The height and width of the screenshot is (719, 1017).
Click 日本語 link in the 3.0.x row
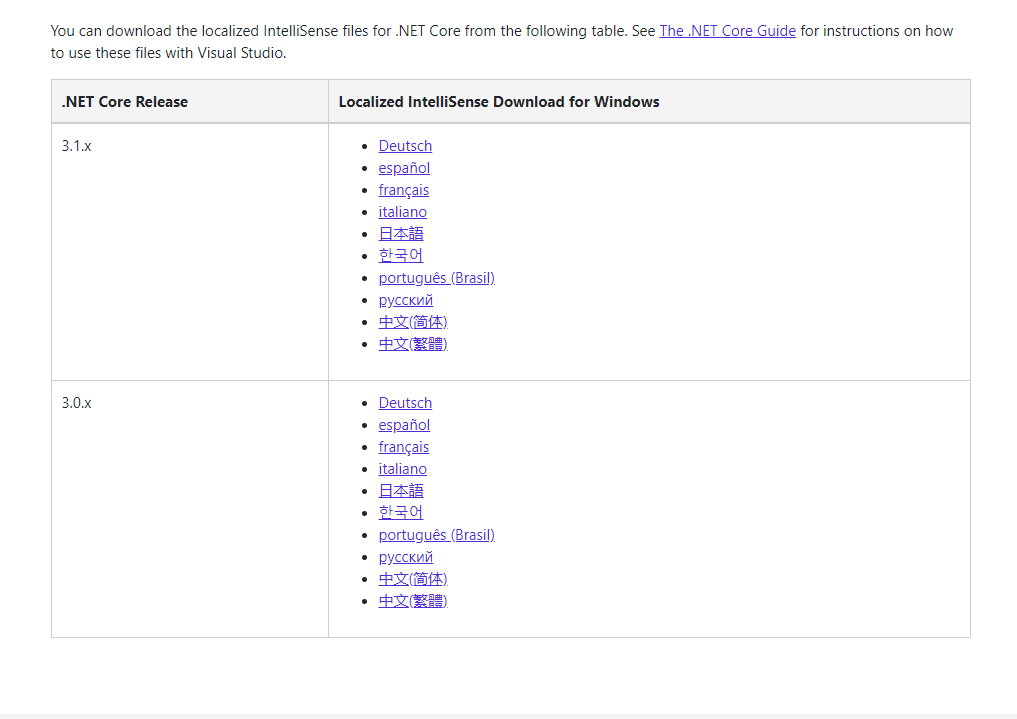click(x=401, y=491)
